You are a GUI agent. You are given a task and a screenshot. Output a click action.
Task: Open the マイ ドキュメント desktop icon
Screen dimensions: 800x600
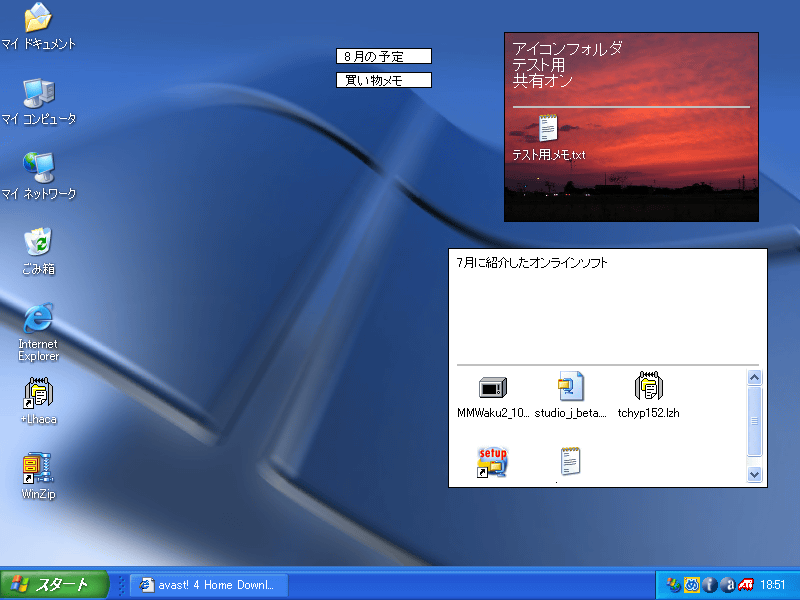38,19
